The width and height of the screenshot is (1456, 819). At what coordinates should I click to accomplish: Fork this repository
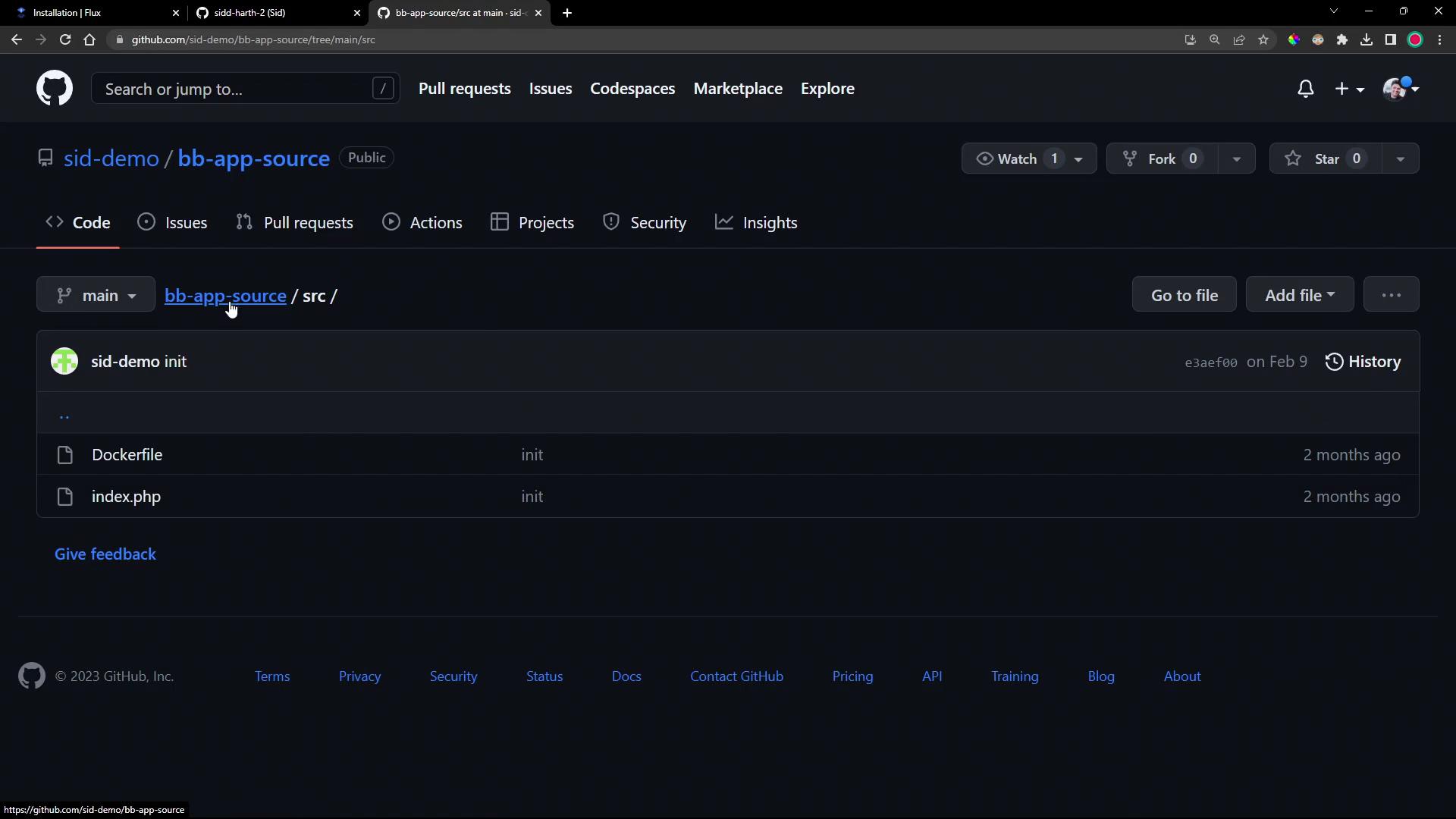point(1162,158)
